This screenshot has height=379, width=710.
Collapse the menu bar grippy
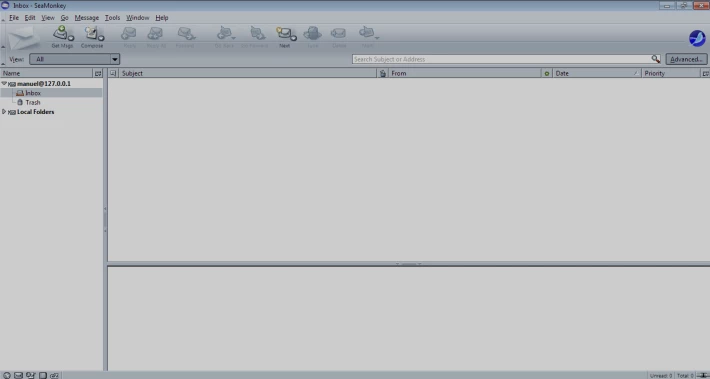click(x=3, y=18)
